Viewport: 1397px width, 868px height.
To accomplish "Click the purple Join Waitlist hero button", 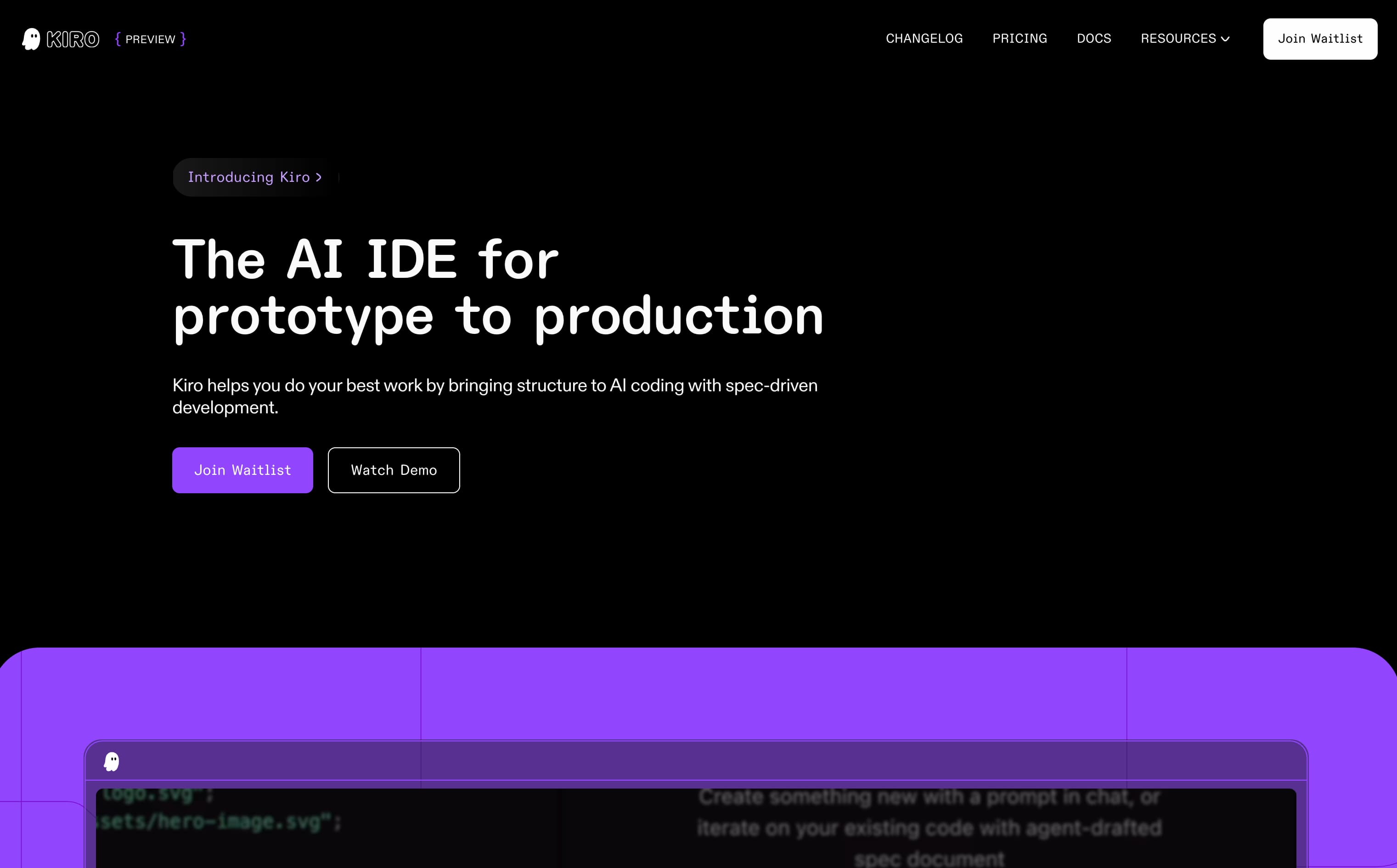I will [243, 470].
